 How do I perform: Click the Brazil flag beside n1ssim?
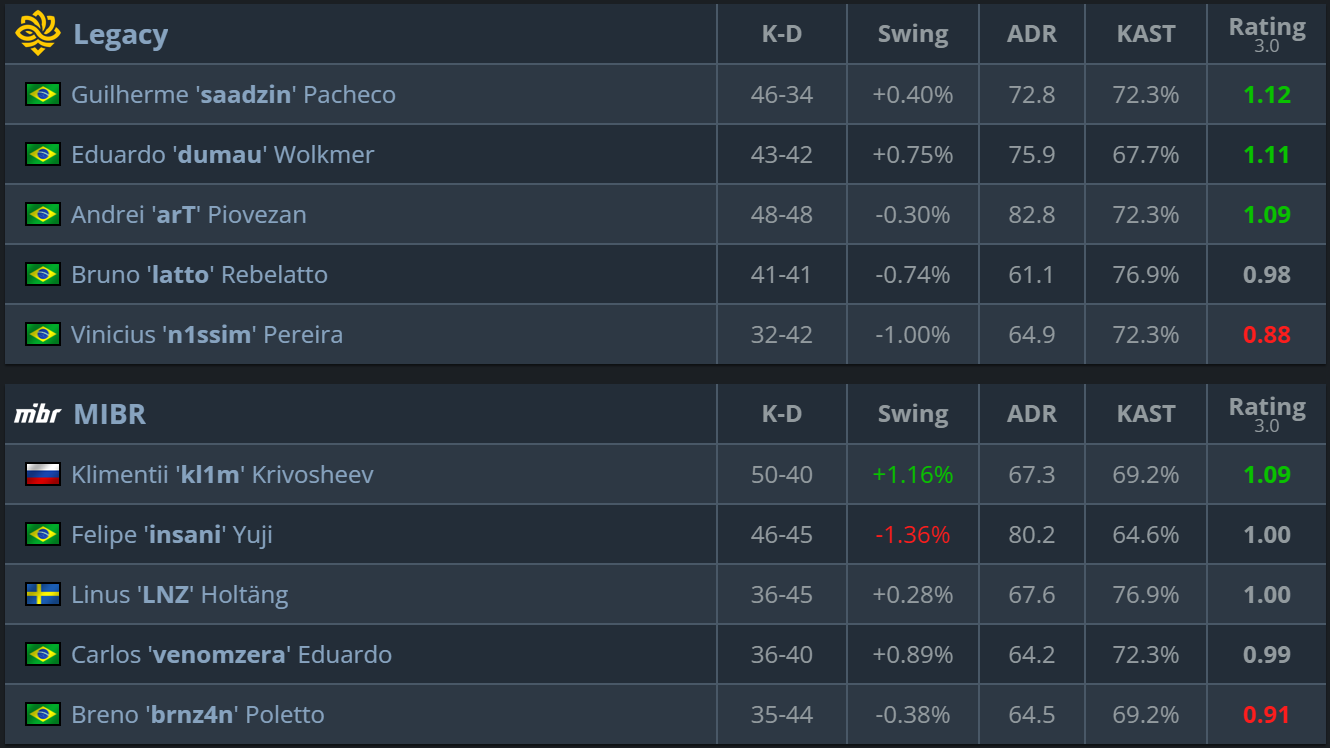[x=43, y=334]
